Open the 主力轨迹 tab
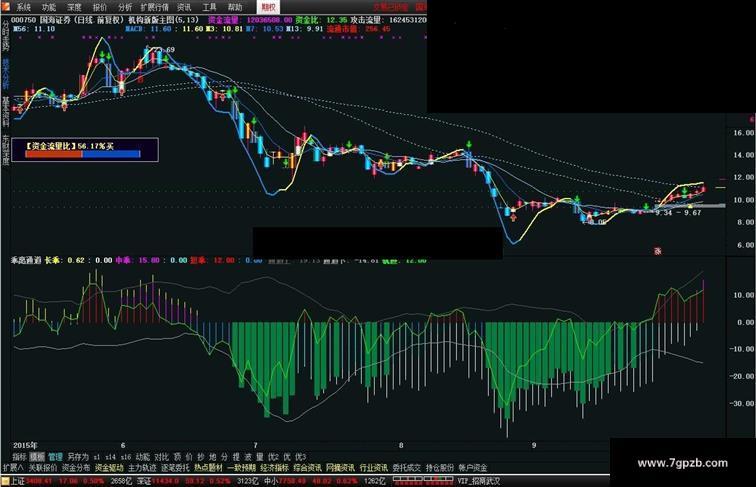The width and height of the screenshot is (756, 487). pyautogui.click(x=142, y=468)
